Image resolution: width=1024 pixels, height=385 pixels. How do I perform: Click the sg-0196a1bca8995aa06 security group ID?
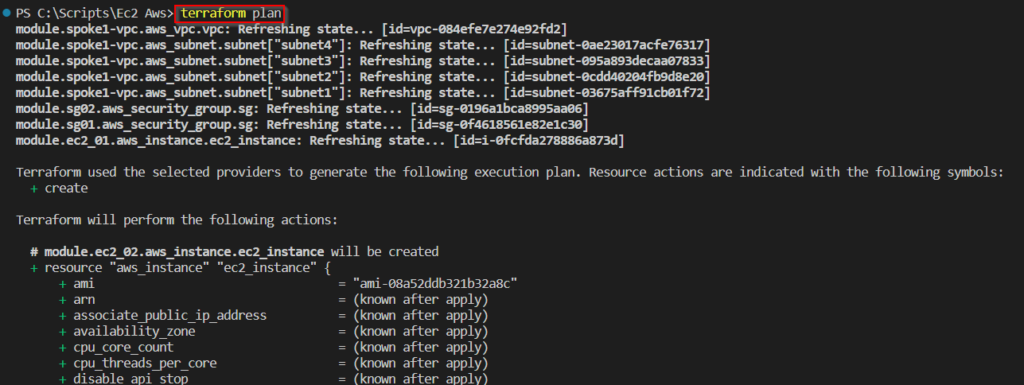coord(501,108)
